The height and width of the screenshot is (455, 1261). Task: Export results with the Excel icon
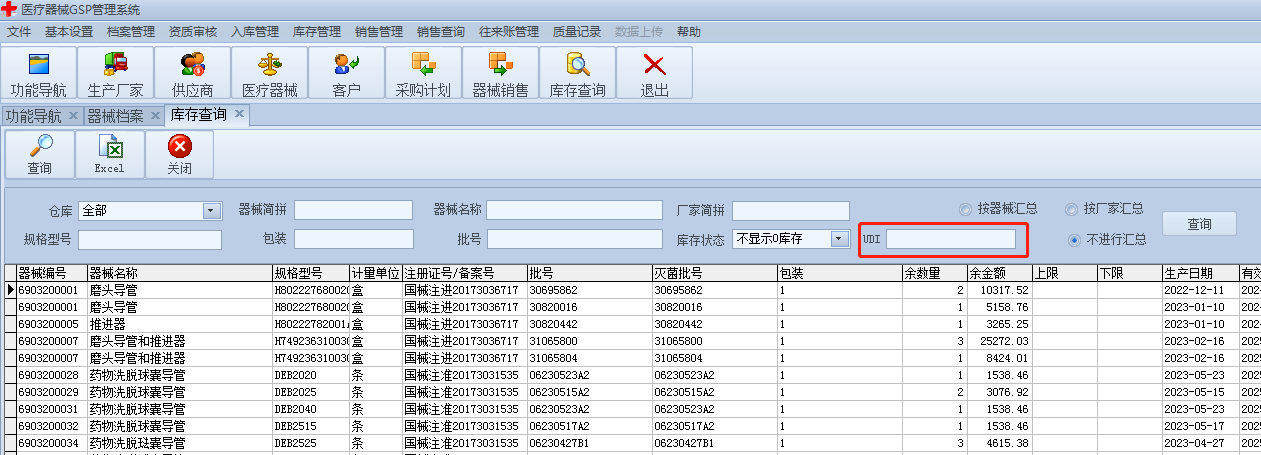pyautogui.click(x=110, y=155)
